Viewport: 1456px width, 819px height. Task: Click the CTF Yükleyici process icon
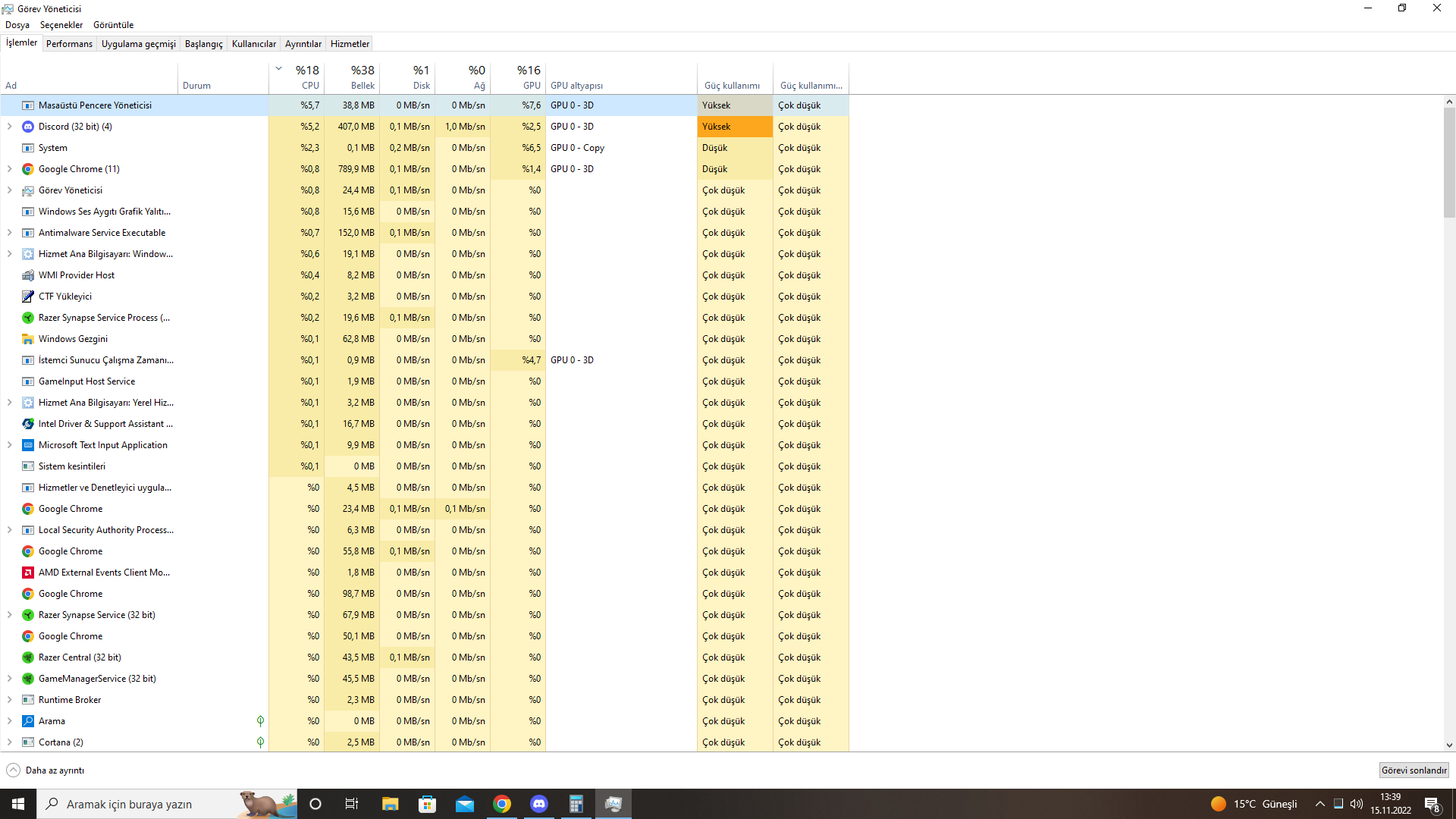coord(28,297)
